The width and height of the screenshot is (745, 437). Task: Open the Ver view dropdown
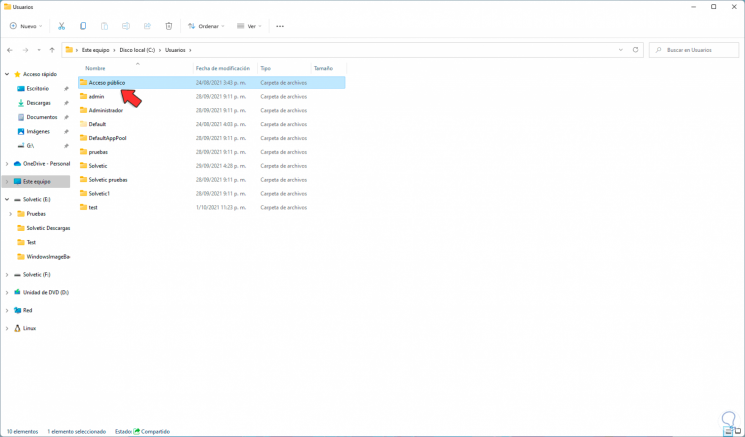tap(249, 26)
